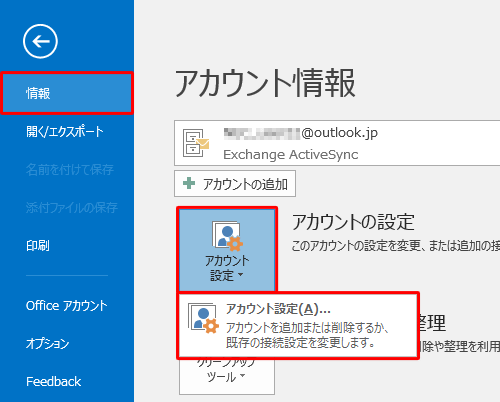The width and height of the screenshot is (500, 402).
Task: Click the Exchange ActiveSync label
Action: click(291, 155)
